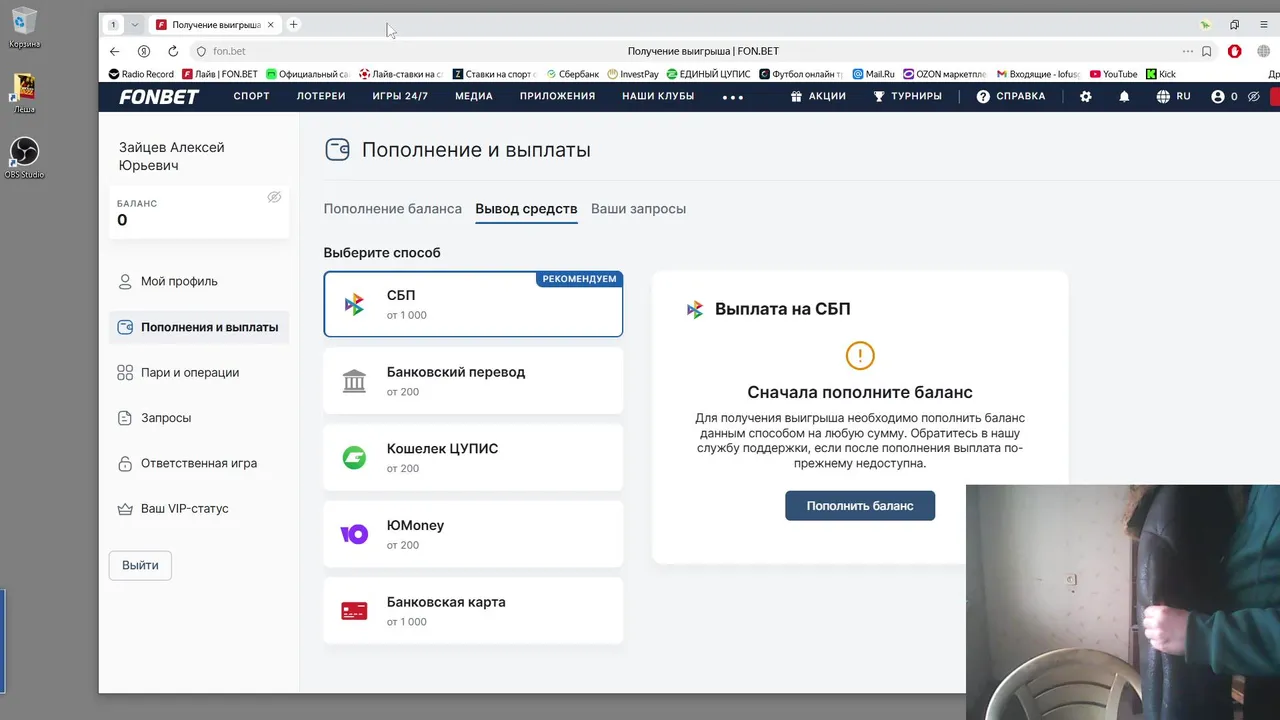Toggle balance visibility eye in sidebar
1280x720 pixels.
pos(274,197)
